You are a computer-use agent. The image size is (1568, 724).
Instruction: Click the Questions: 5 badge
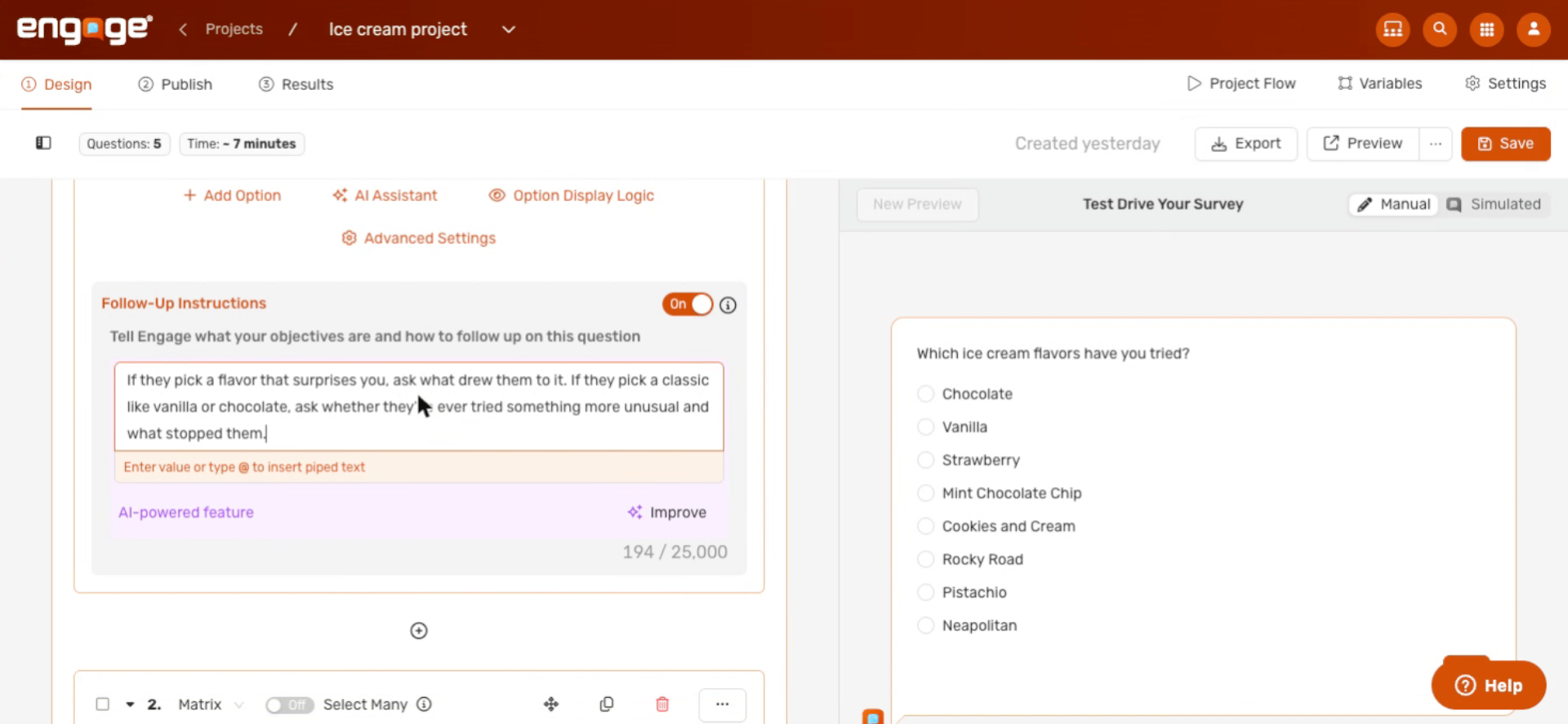click(x=124, y=144)
